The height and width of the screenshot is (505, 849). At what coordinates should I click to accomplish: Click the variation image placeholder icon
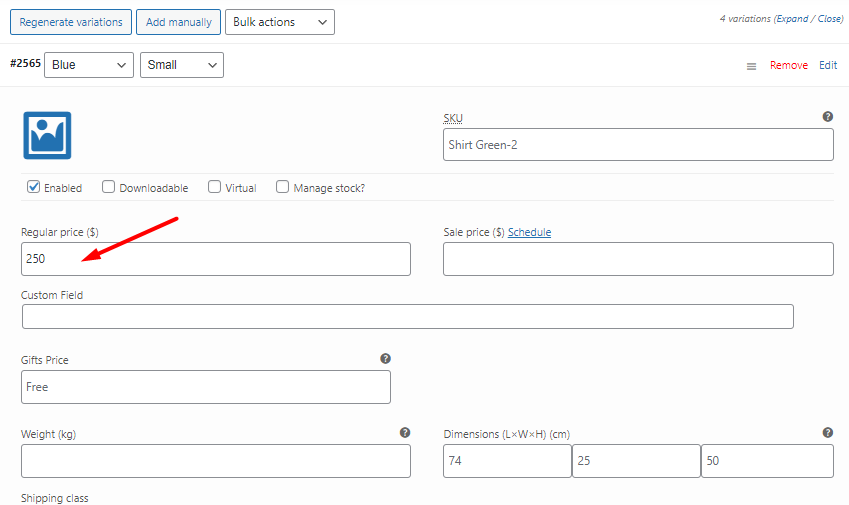(x=47, y=135)
